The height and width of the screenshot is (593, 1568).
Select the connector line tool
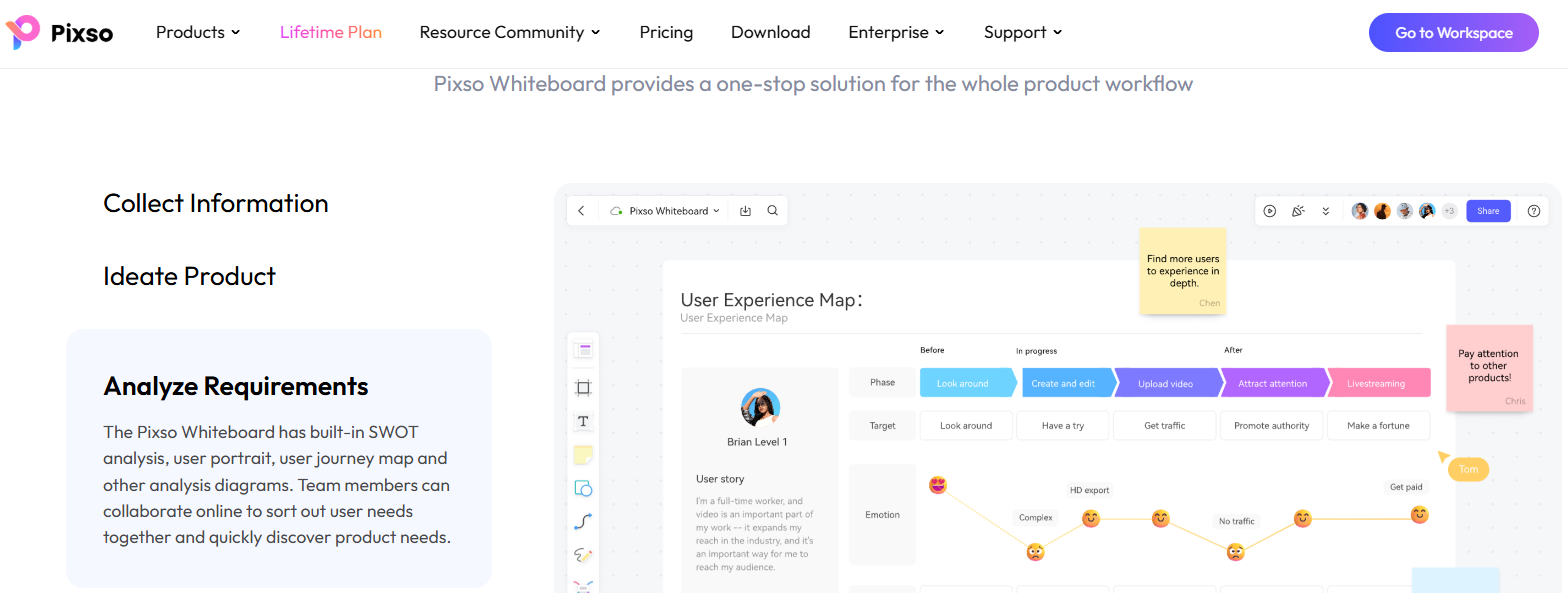584,521
